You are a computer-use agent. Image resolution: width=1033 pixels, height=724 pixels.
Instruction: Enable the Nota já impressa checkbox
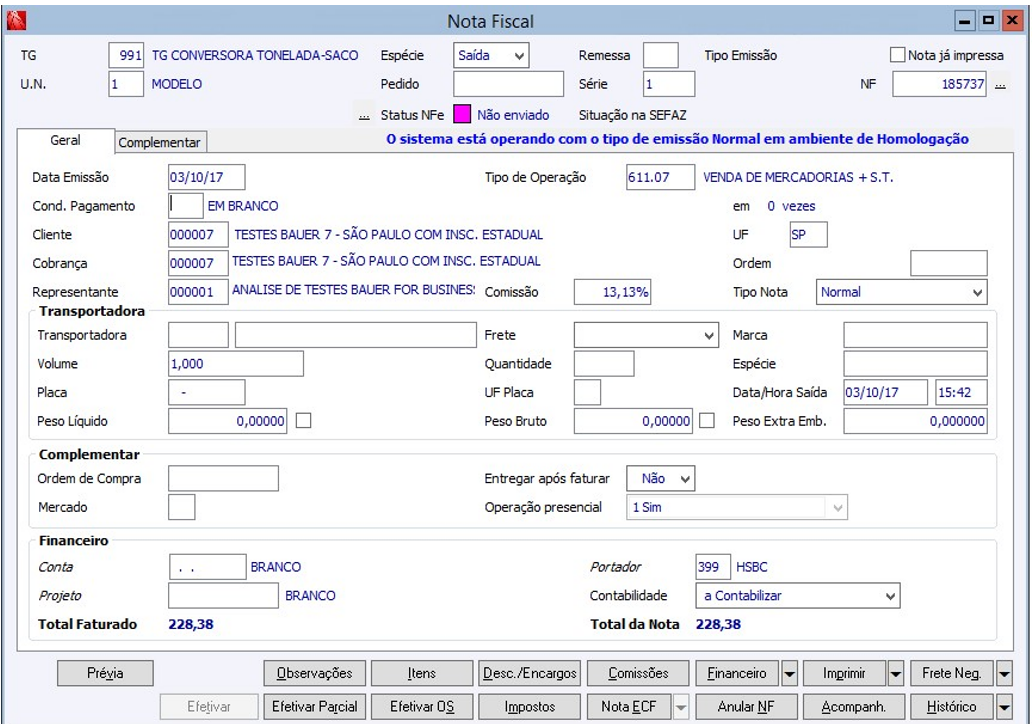point(897,56)
